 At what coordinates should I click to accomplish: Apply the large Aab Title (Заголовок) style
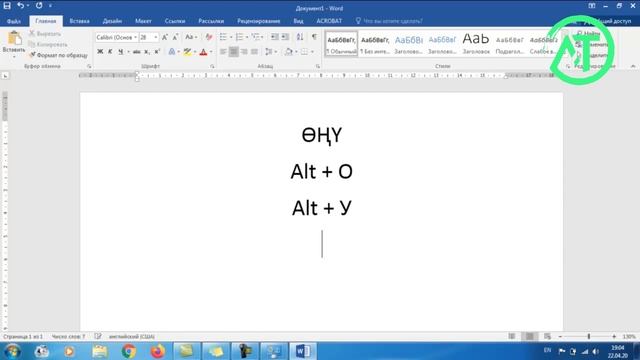point(476,44)
